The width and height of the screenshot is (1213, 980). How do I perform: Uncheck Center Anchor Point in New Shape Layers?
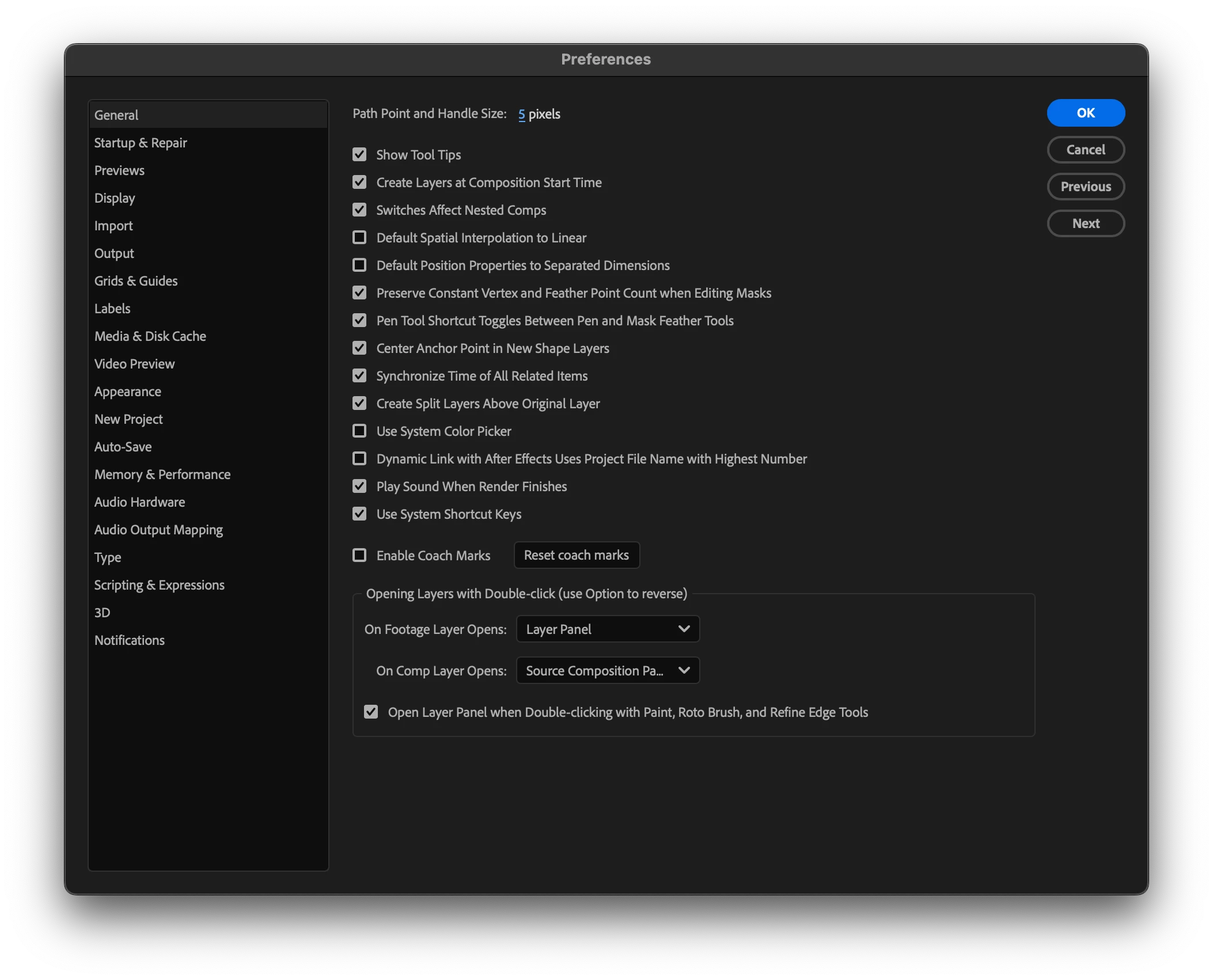tap(359, 348)
